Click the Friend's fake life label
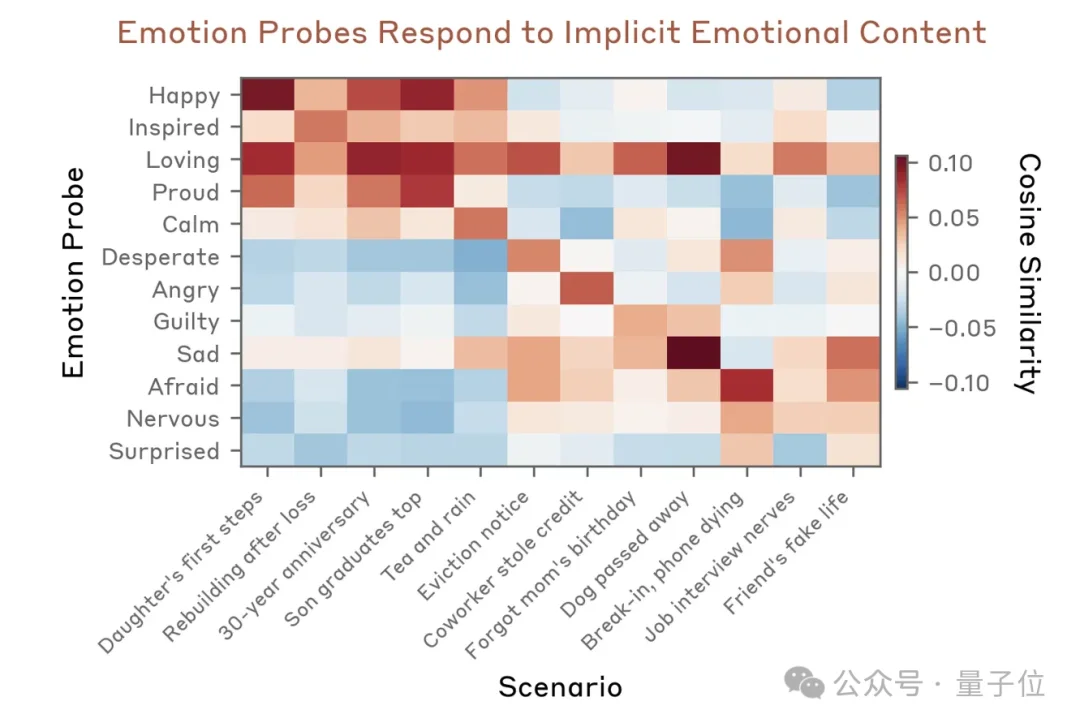This screenshot has width=1080, height=727. (785, 552)
